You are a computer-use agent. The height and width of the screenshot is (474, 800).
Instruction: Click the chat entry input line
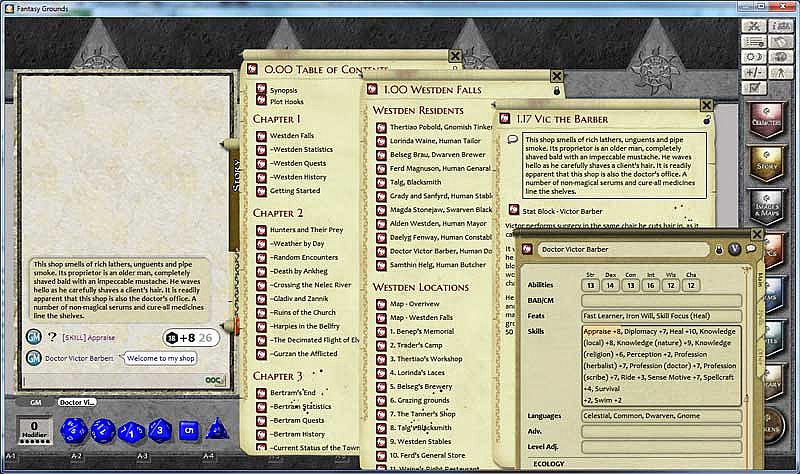tap(114, 380)
